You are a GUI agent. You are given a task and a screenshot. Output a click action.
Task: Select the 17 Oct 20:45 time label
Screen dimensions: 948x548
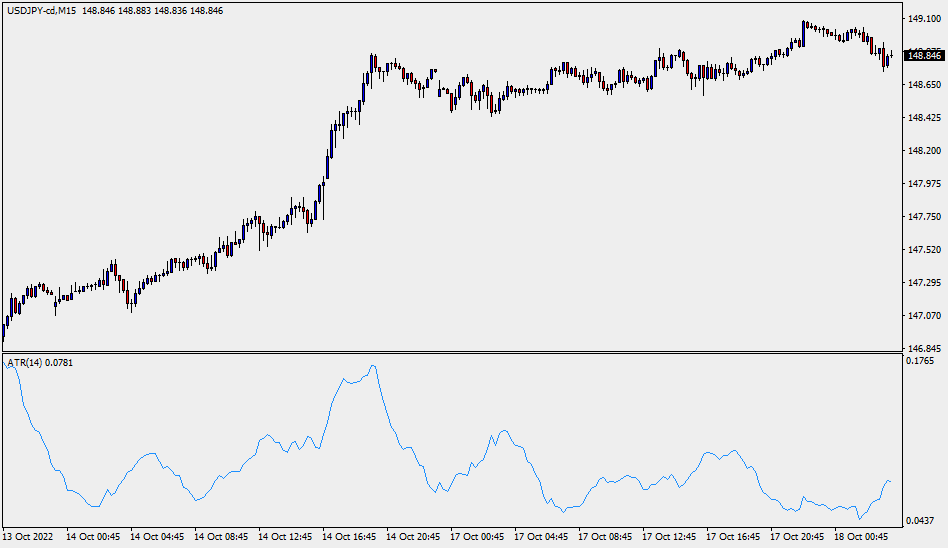click(798, 537)
